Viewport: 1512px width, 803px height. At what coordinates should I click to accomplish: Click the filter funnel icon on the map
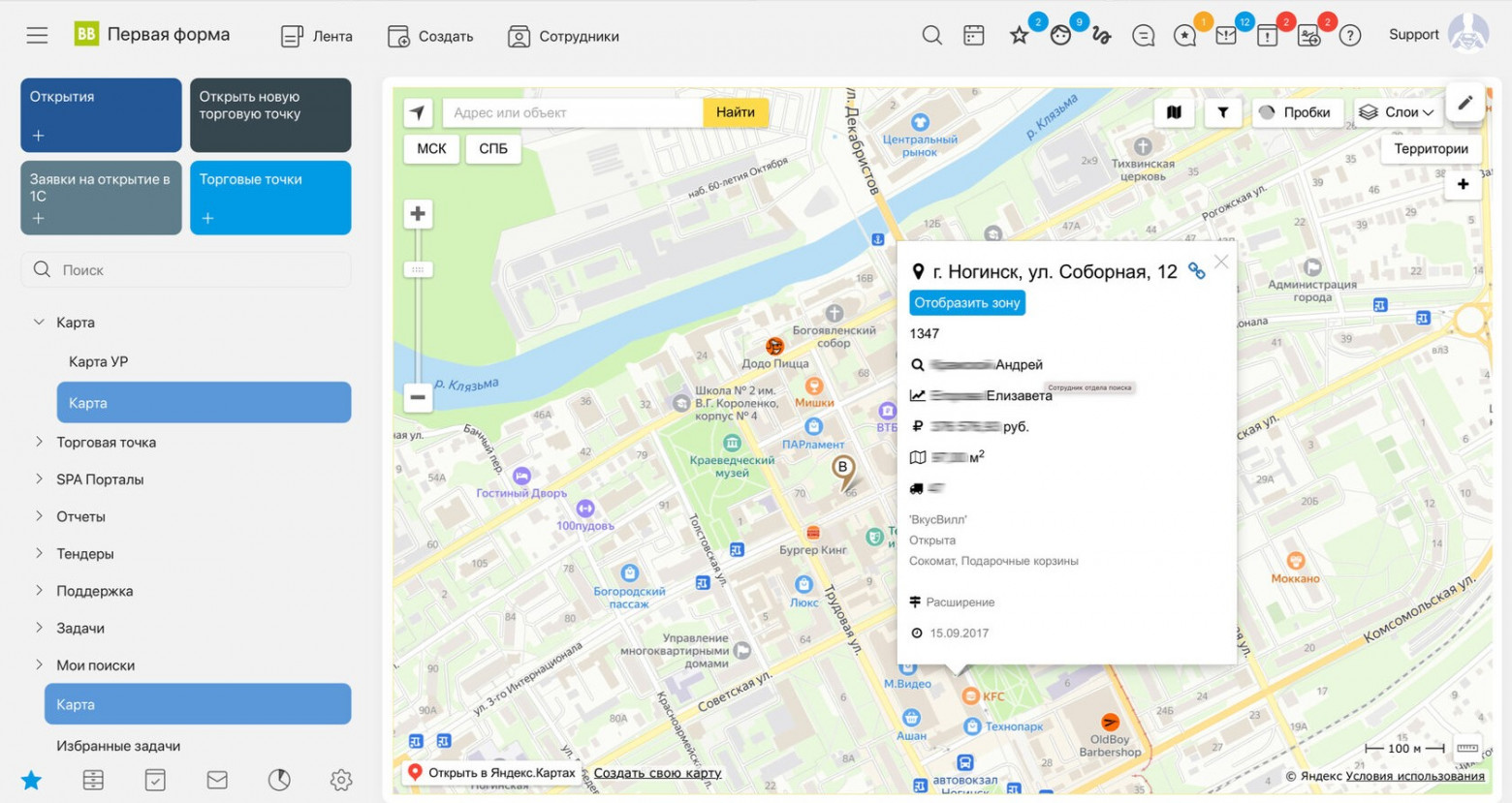1222,111
